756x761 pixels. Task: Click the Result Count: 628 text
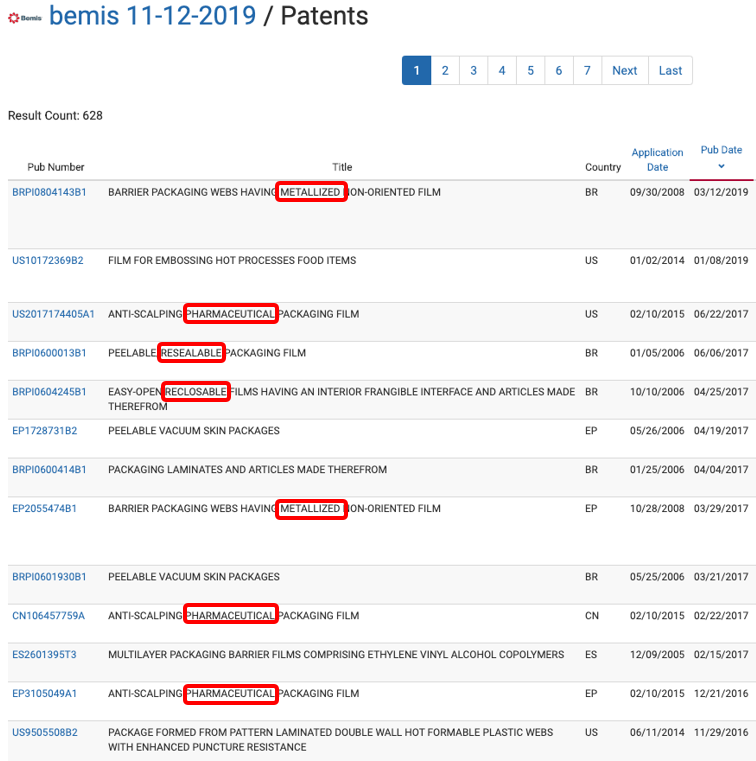(55, 116)
